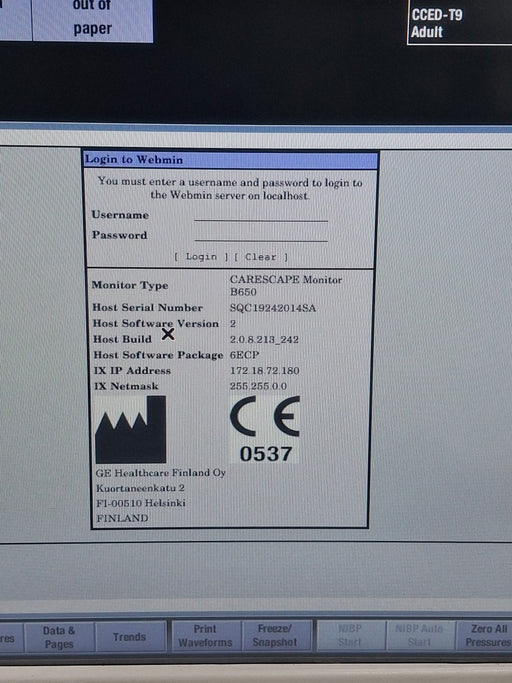Click the Login button in Webmin dialog
Viewport: 512px width, 683px height.
click(x=201, y=257)
